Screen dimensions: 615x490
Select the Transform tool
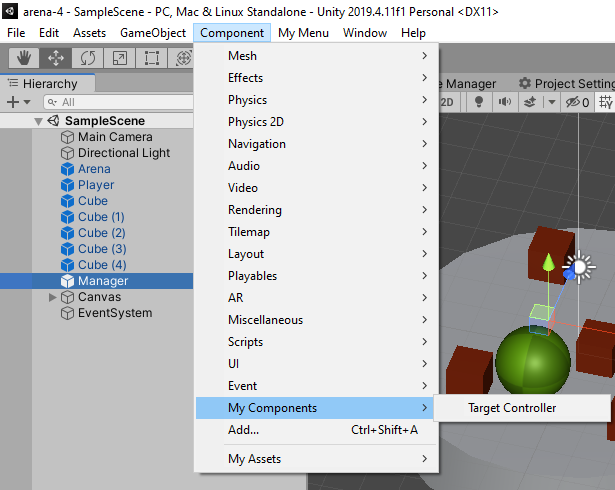pos(182,58)
